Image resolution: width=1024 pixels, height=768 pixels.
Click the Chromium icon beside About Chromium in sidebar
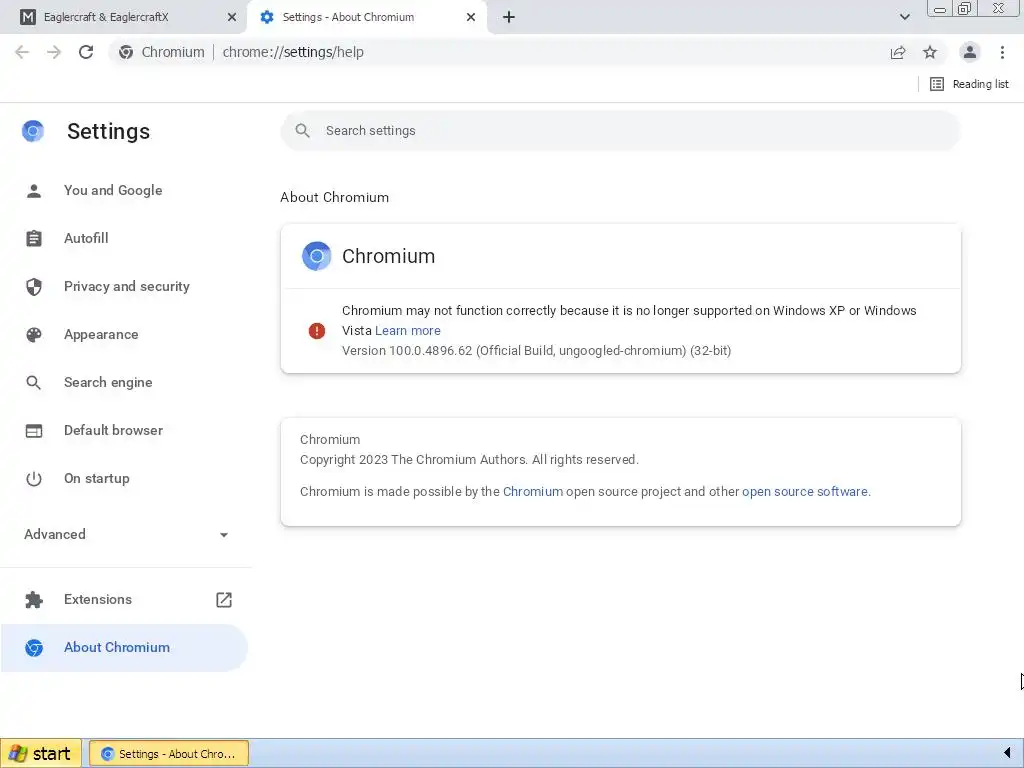tap(33, 648)
